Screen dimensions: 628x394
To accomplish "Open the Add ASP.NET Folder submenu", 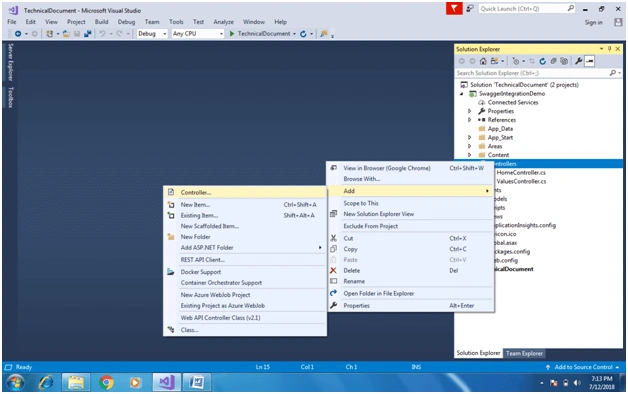I will click(x=245, y=248).
